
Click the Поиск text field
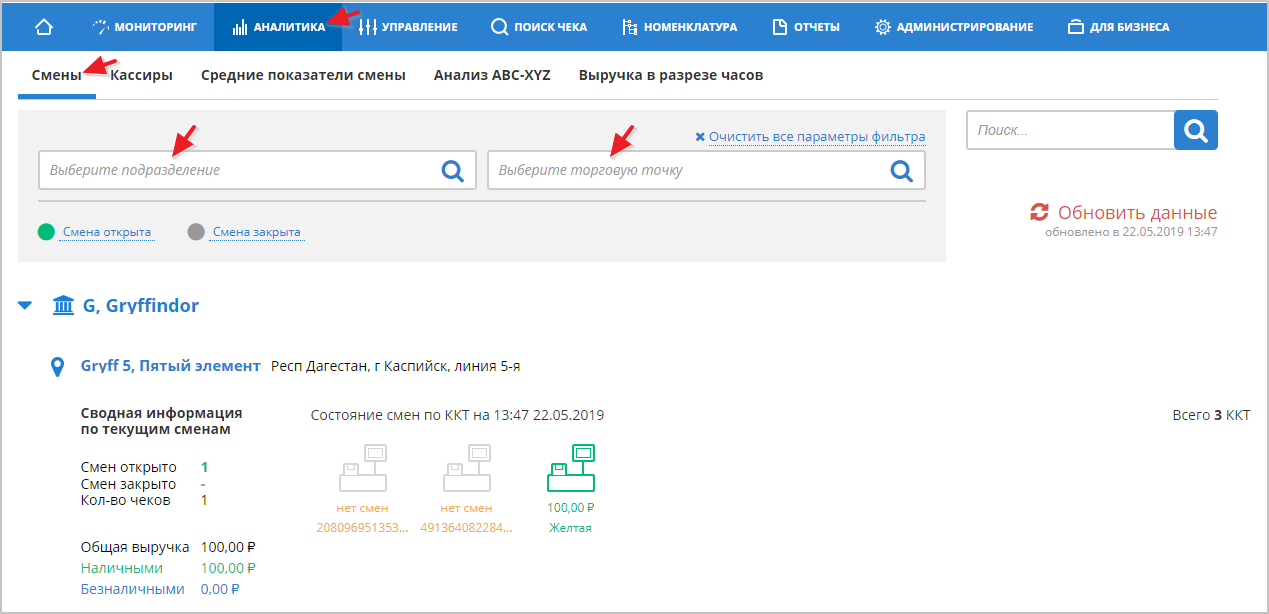[x=1069, y=130]
